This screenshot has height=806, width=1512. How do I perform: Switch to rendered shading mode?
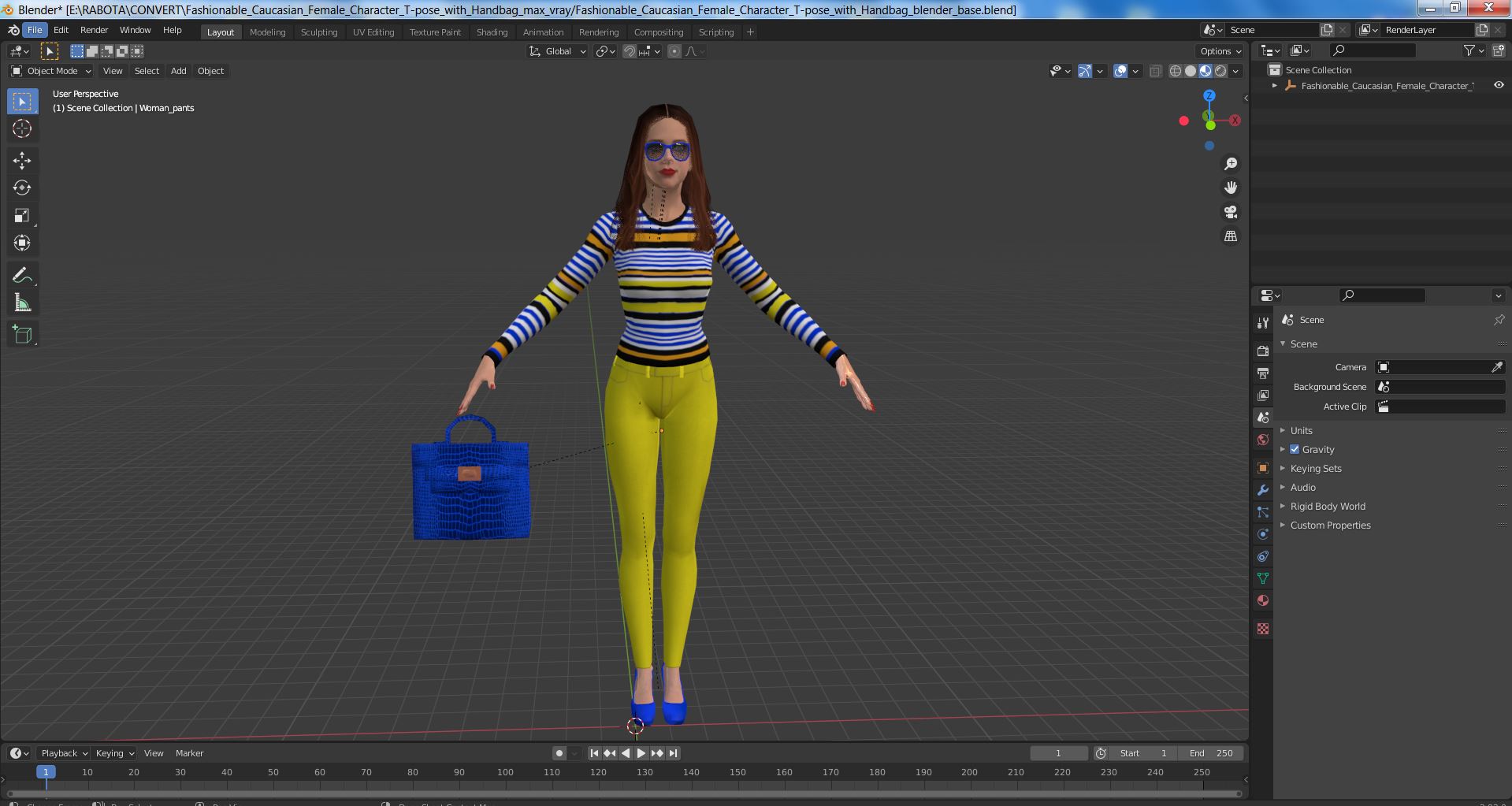tap(1220, 71)
